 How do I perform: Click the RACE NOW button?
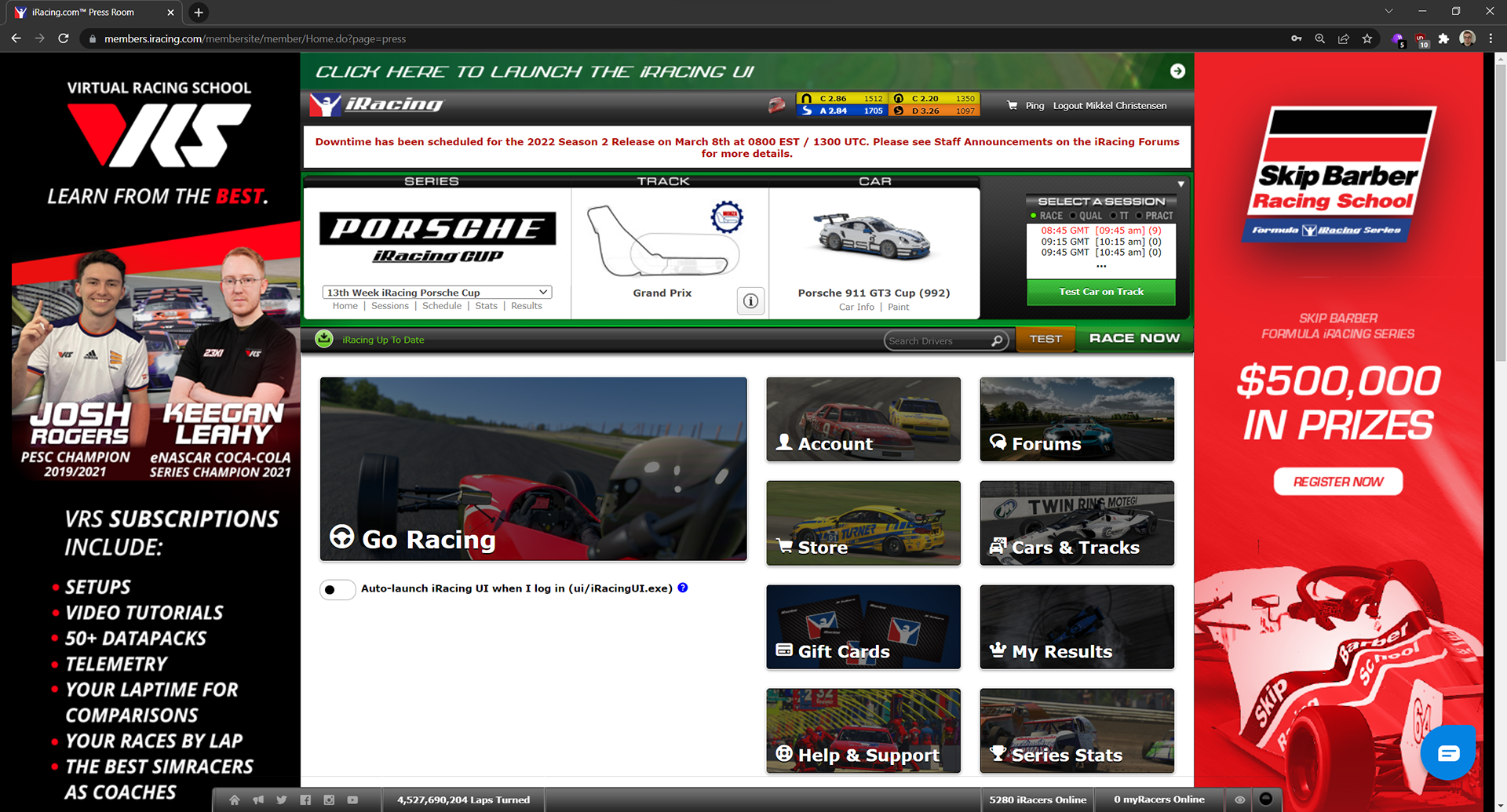(1134, 338)
